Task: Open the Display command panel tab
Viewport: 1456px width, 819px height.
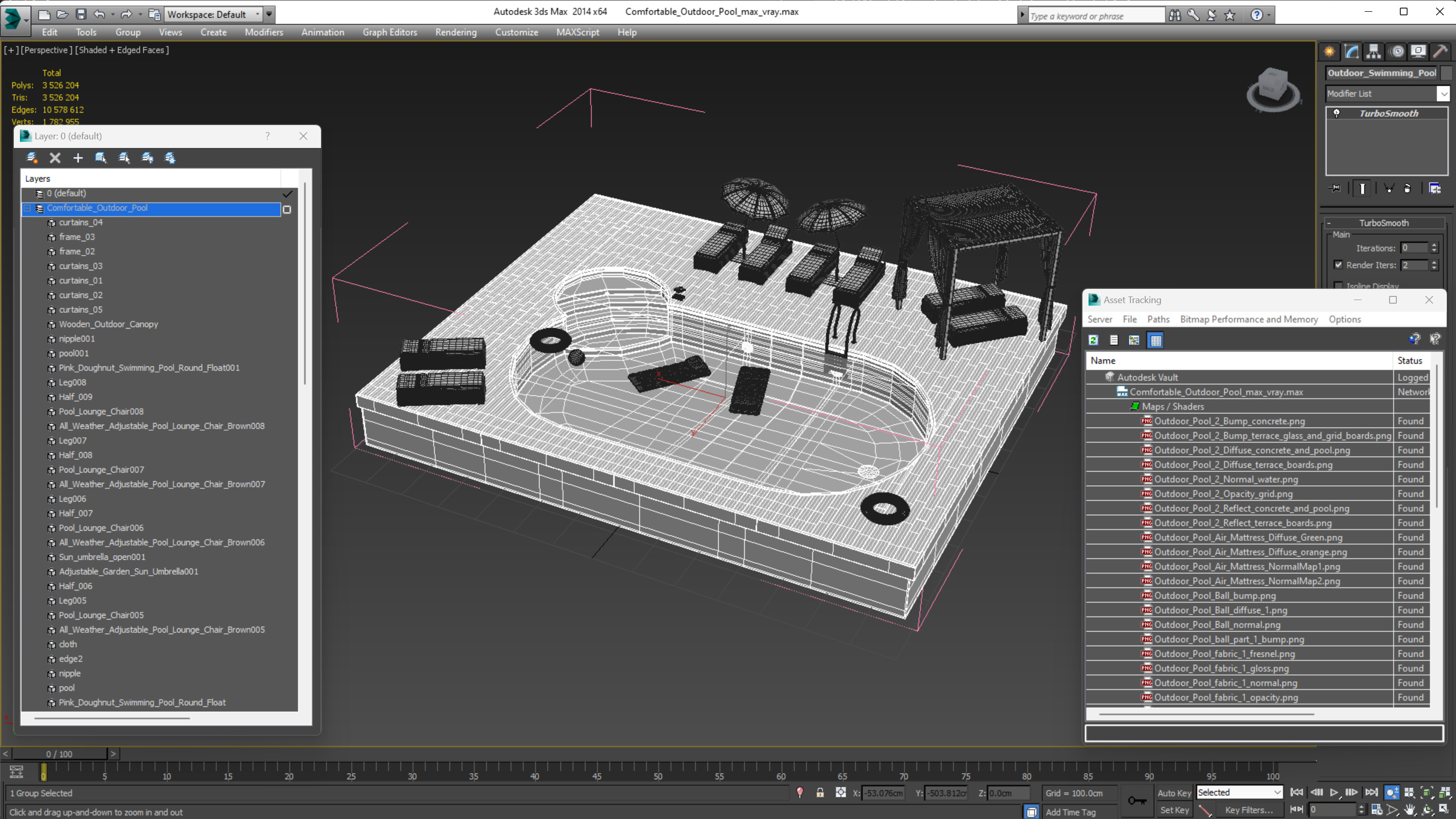Action: [x=1419, y=52]
